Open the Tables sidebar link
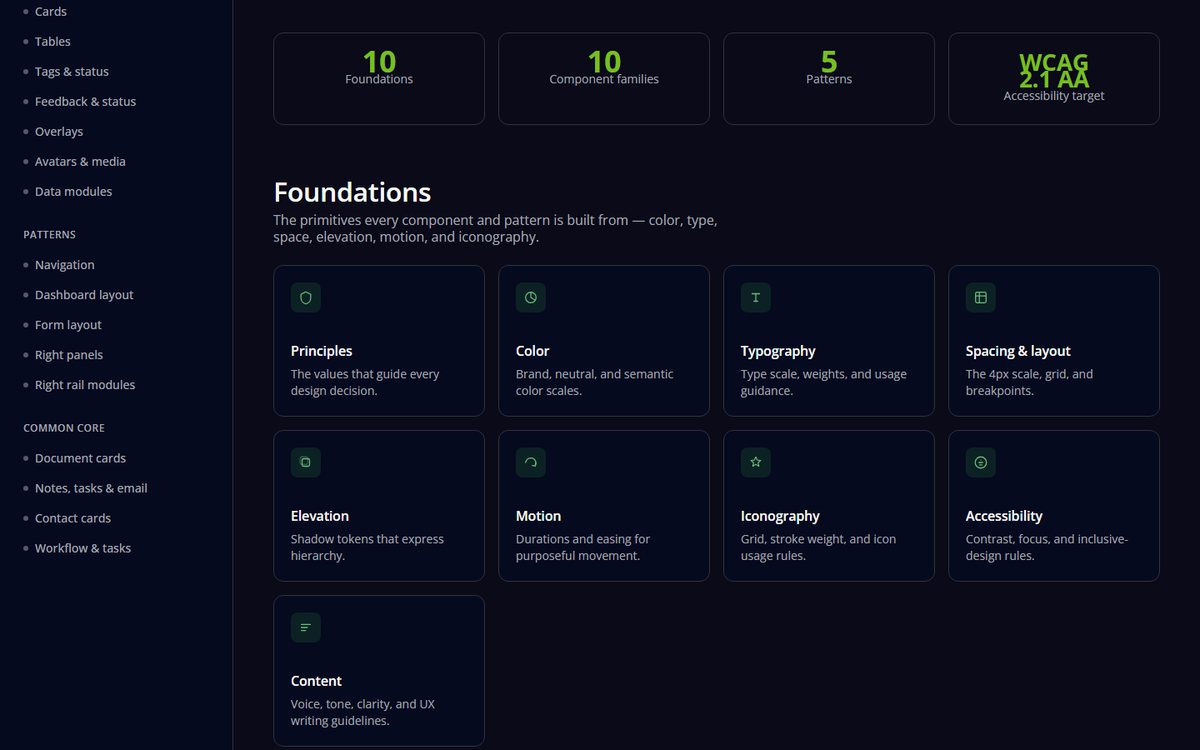This screenshot has height=750, width=1200. tap(53, 42)
